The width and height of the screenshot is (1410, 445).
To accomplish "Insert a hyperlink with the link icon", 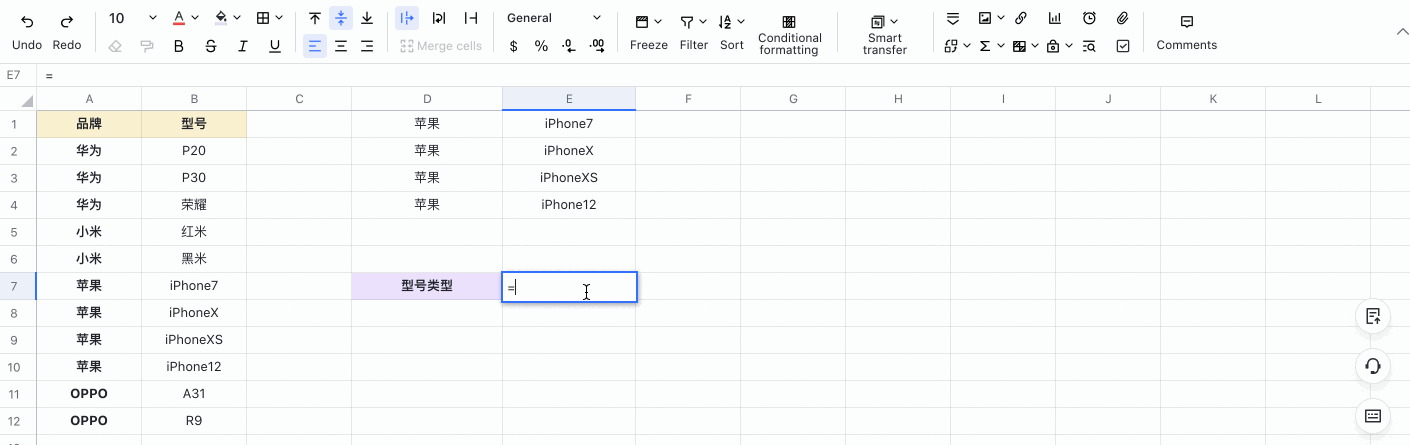I will pyautogui.click(x=1020, y=19).
